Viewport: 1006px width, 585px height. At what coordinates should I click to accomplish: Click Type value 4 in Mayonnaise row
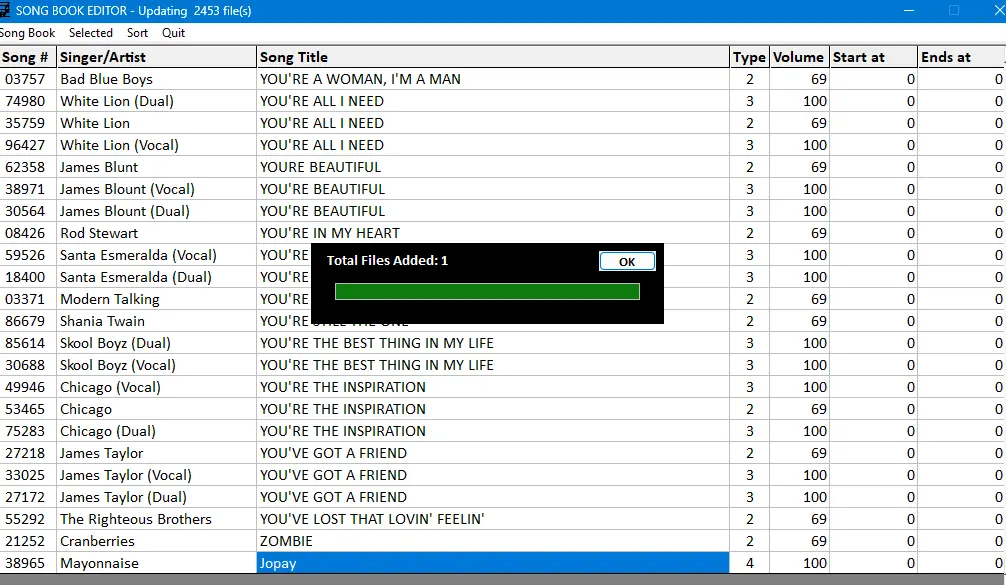(749, 563)
